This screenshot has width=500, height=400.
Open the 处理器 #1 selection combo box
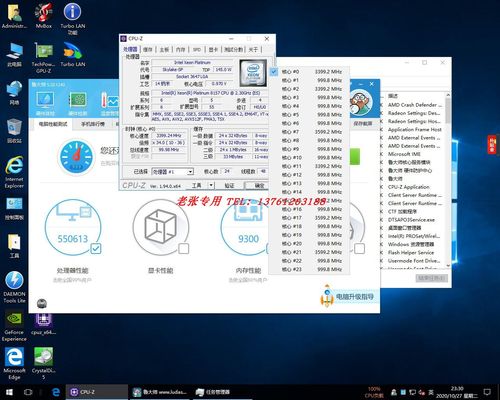pyautogui.click(x=172, y=172)
